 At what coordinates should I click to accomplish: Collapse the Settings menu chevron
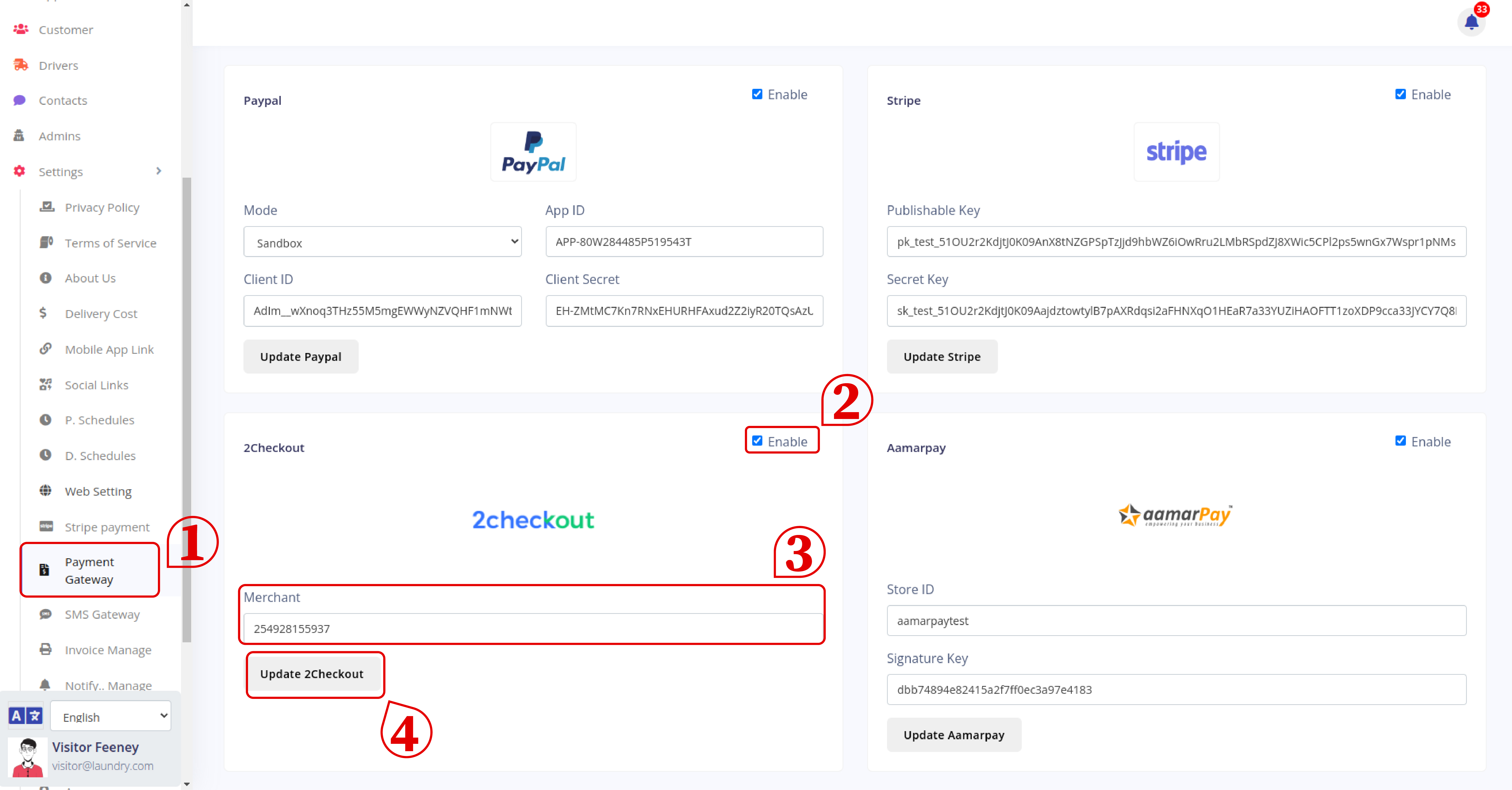[158, 171]
